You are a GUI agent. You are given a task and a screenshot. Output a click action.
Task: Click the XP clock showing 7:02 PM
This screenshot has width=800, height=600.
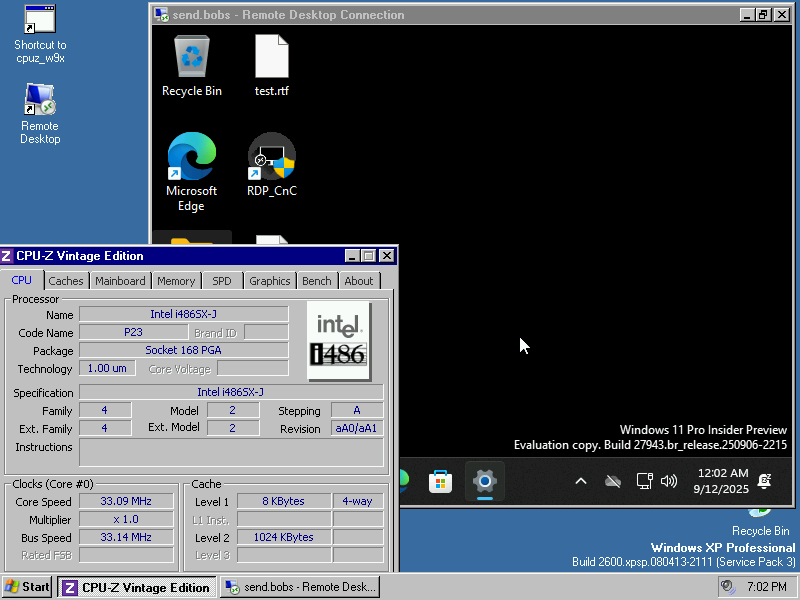(766, 587)
